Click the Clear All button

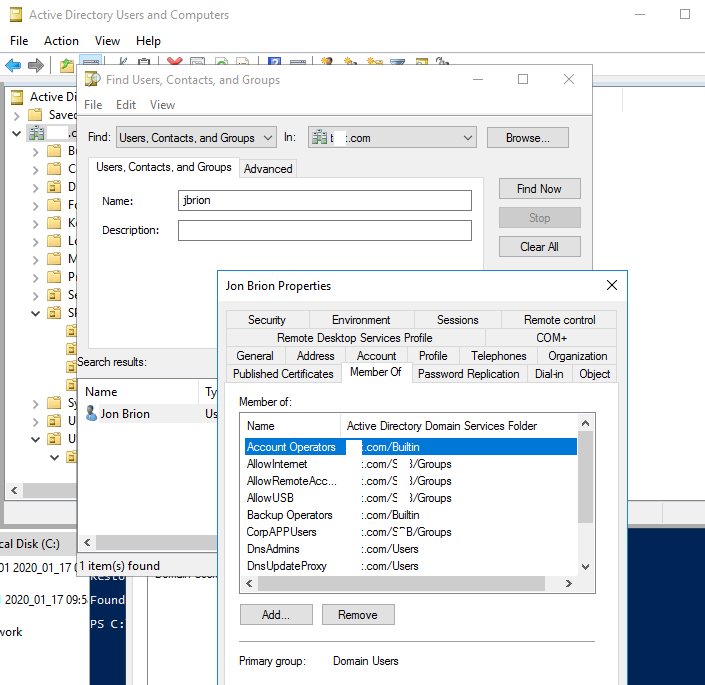(540, 247)
